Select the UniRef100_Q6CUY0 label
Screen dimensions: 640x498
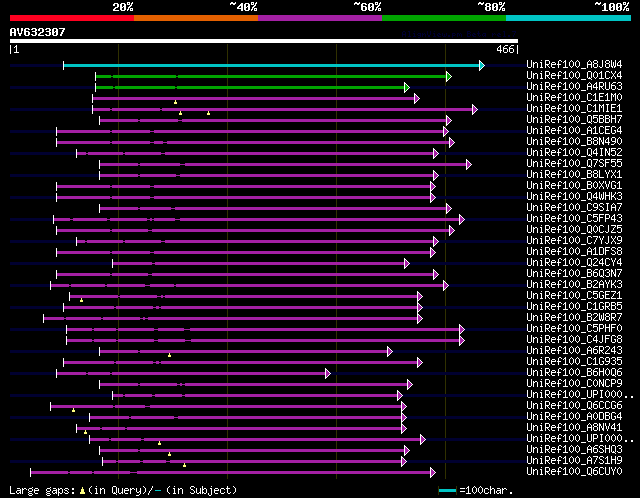click(574, 472)
